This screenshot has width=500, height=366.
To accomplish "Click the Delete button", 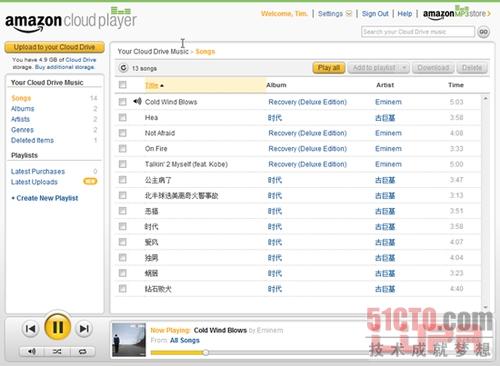I will [x=472, y=68].
